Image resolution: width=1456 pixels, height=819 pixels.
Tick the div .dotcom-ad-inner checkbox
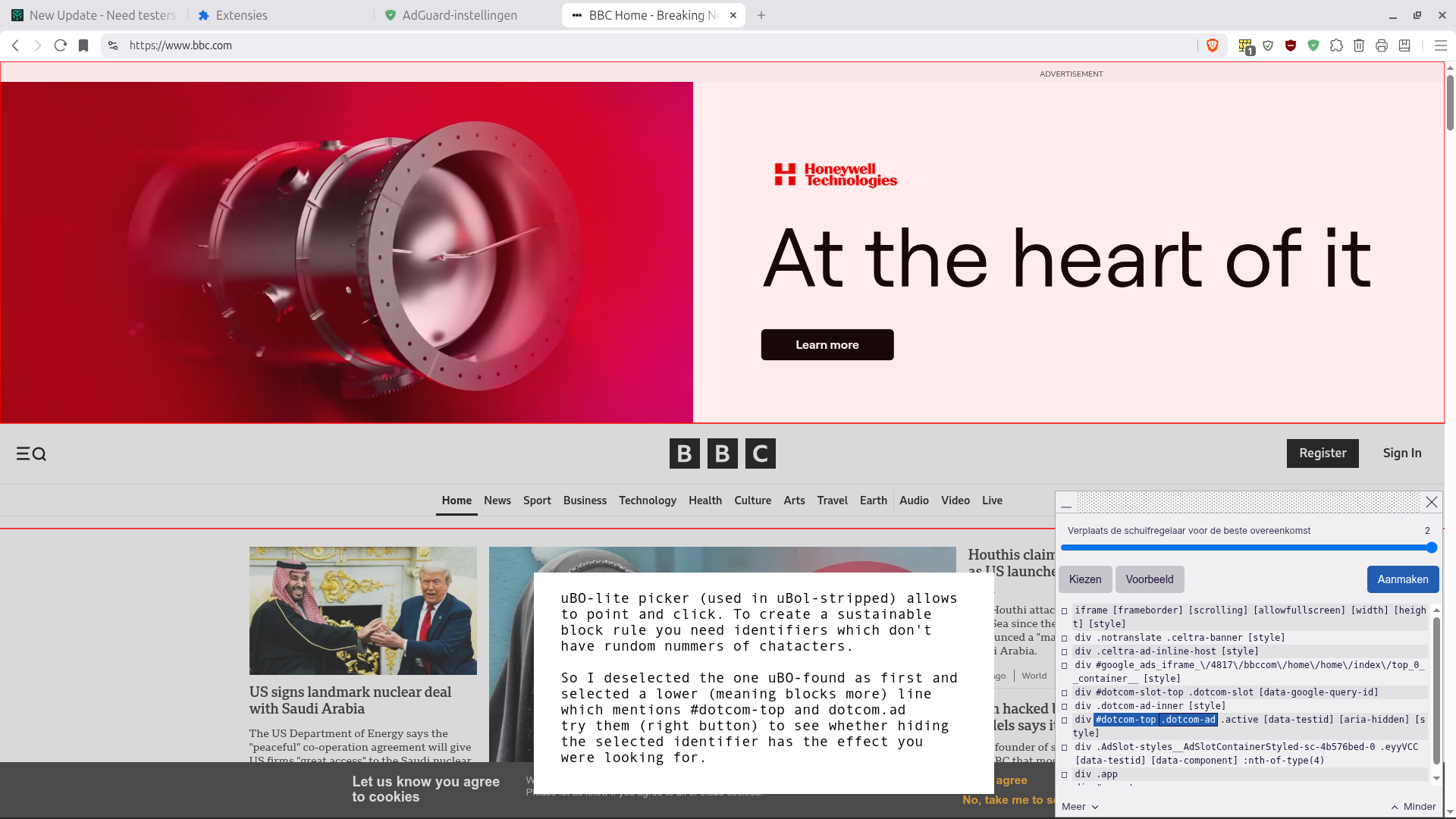point(1065,706)
